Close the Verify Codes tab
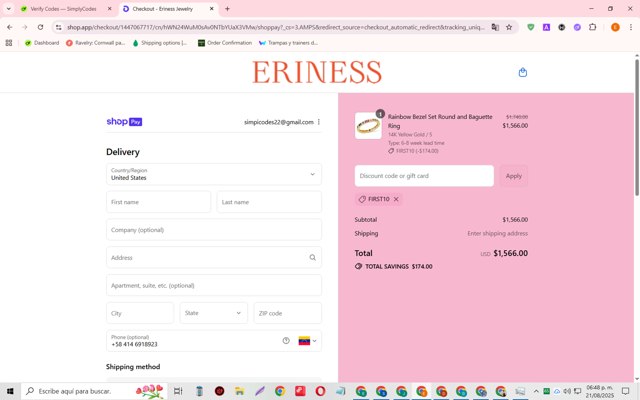The height and width of the screenshot is (400, 640). coord(109,9)
